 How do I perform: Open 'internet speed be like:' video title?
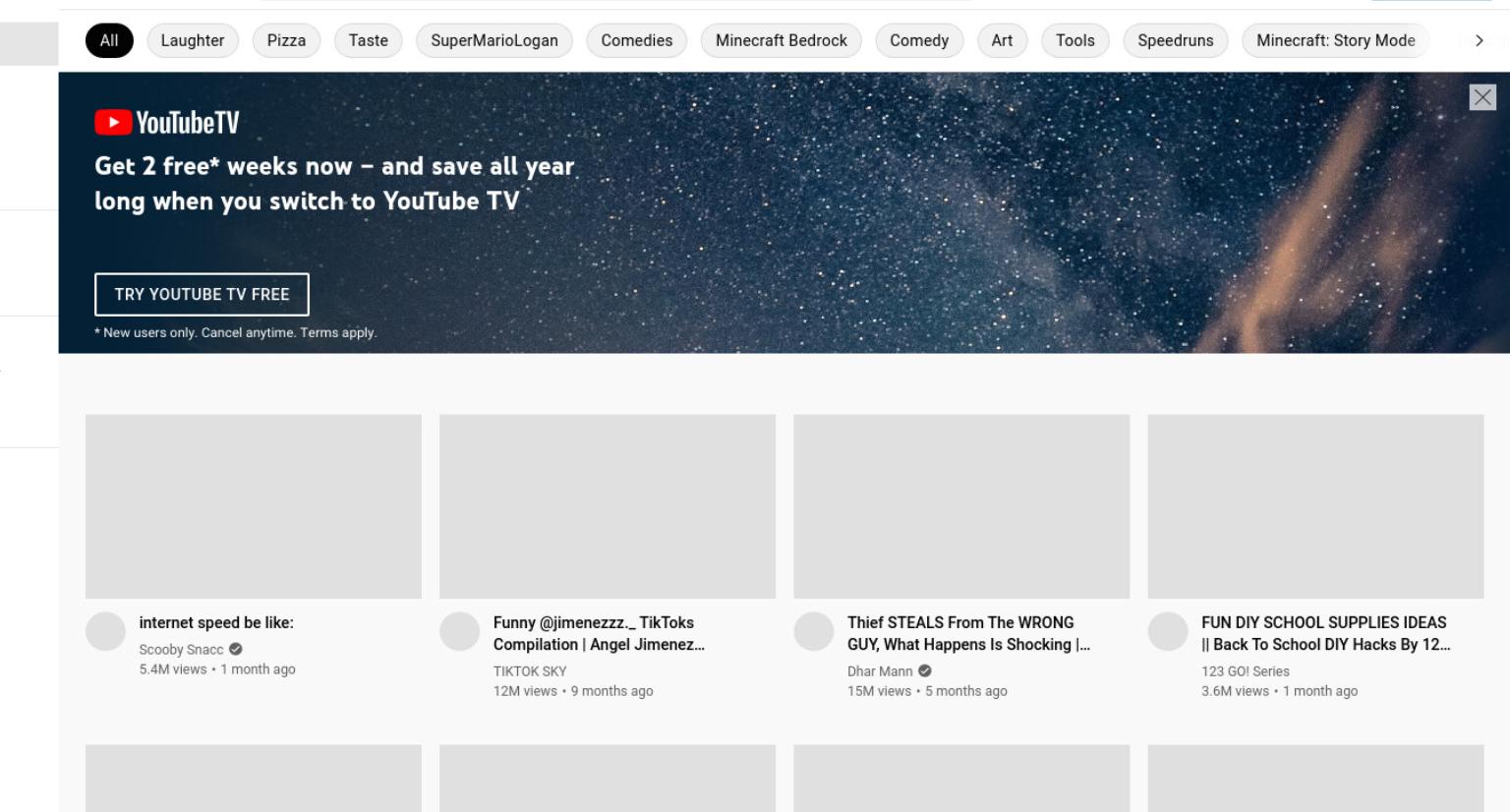point(216,622)
